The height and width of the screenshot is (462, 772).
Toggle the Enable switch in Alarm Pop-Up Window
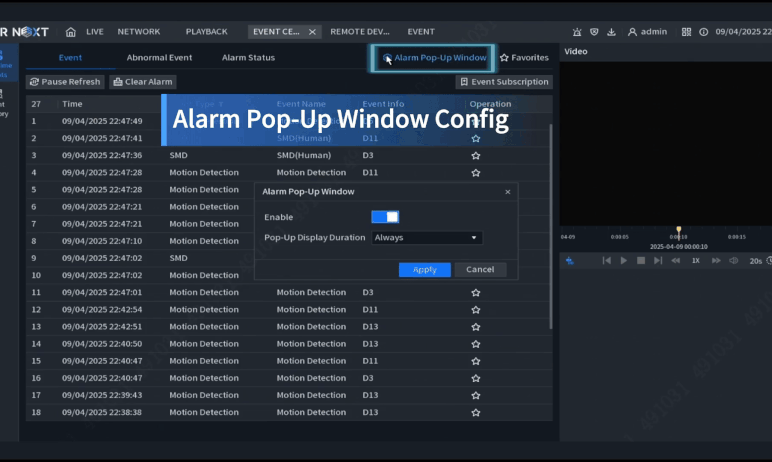pyautogui.click(x=384, y=217)
